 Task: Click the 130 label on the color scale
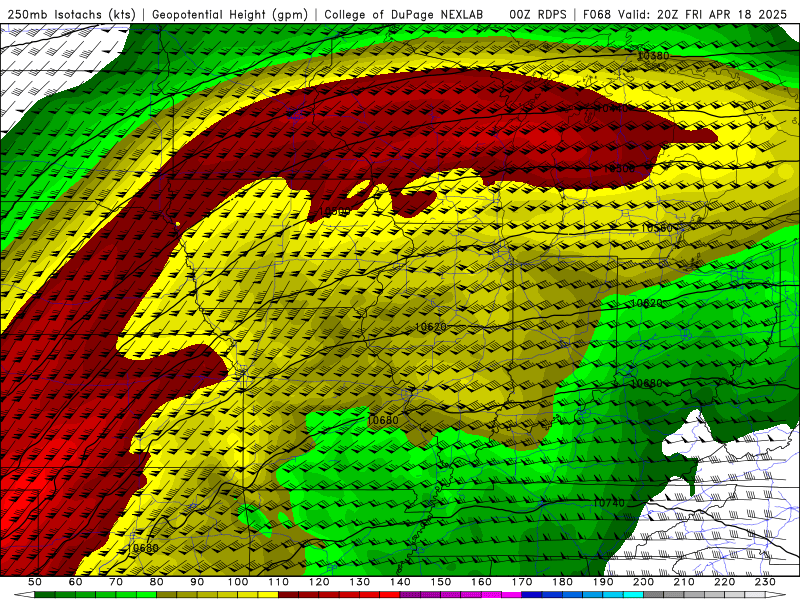(360, 582)
